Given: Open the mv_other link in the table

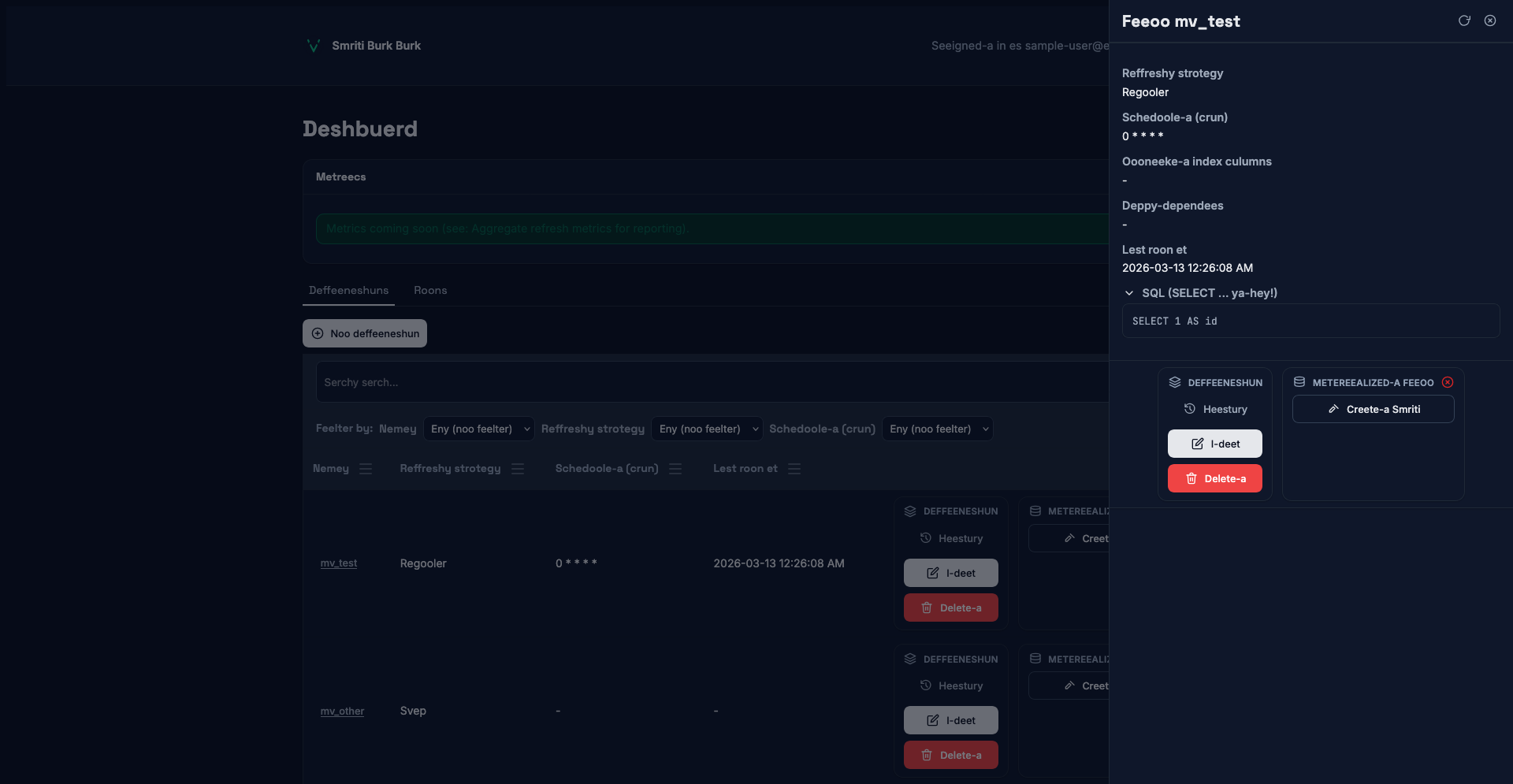Looking at the screenshot, I should click(342, 711).
